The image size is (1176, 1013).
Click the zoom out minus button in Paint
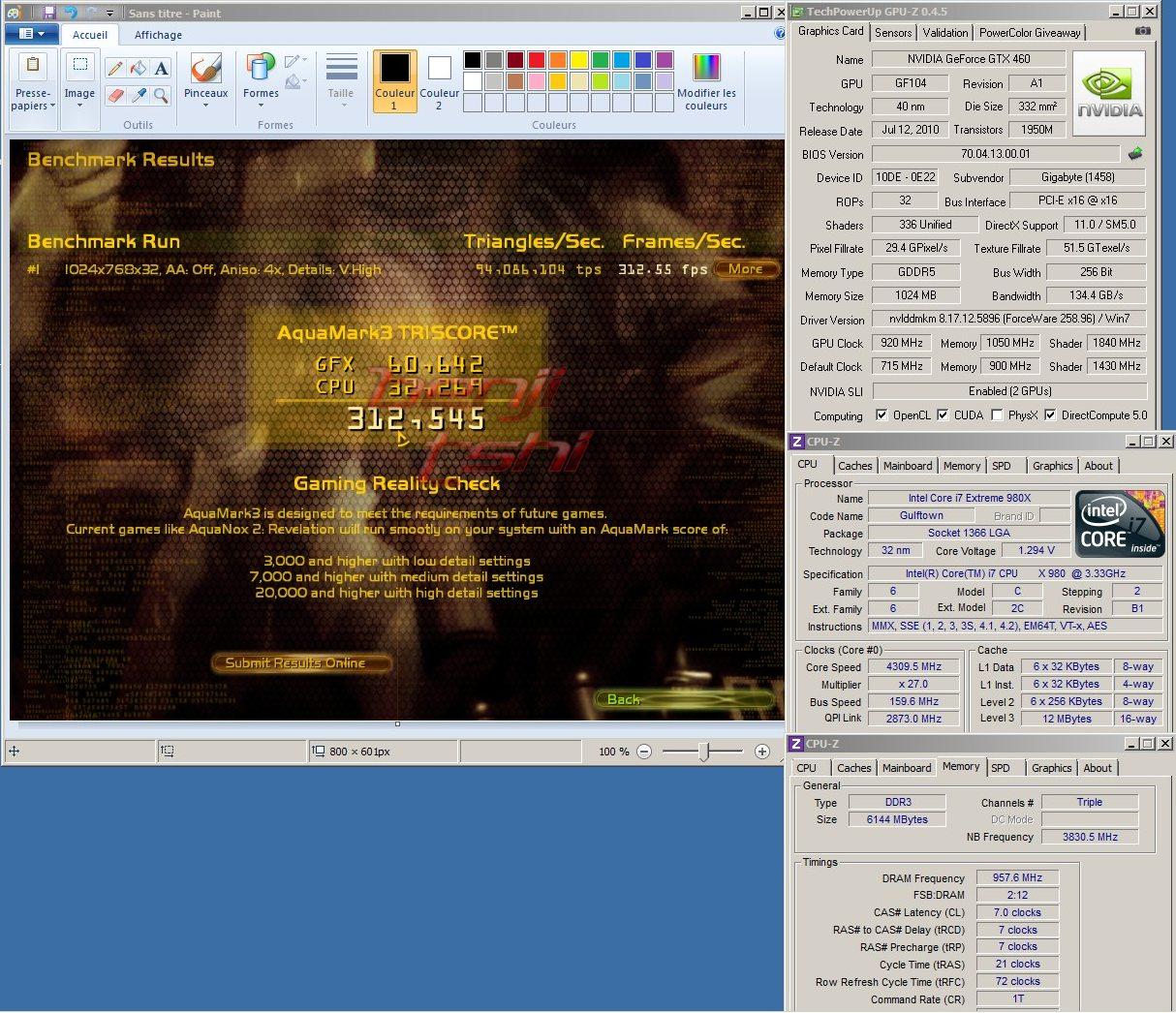tap(644, 752)
